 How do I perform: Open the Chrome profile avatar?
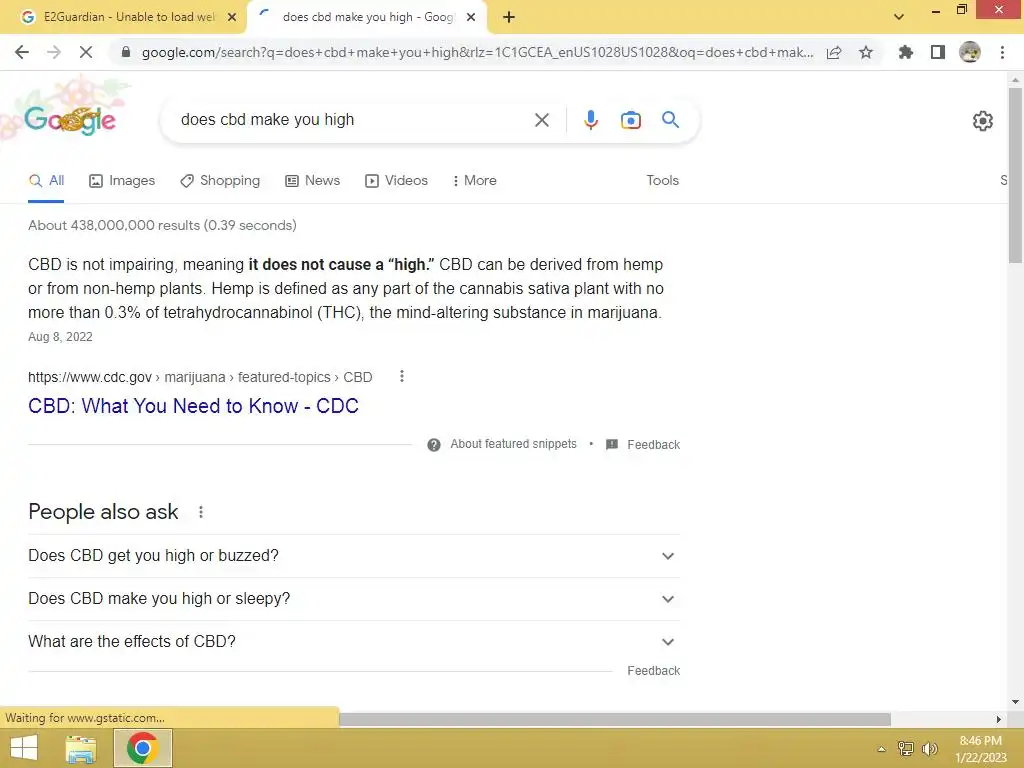970,52
